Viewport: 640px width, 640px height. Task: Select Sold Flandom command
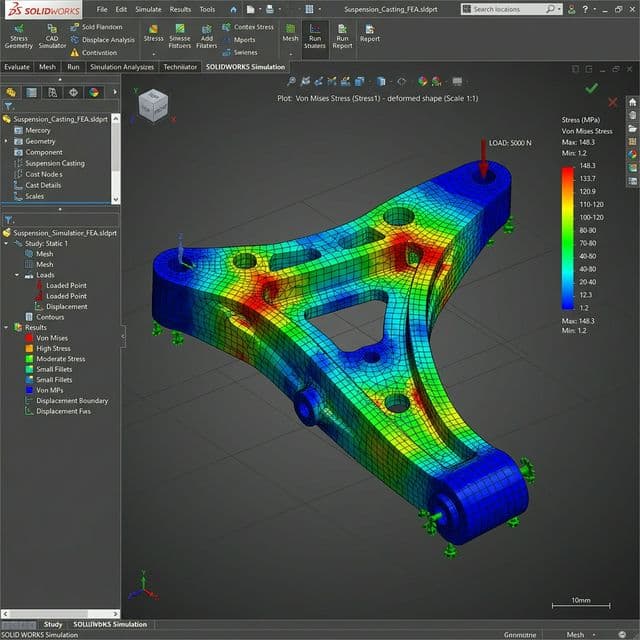[x=97, y=27]
